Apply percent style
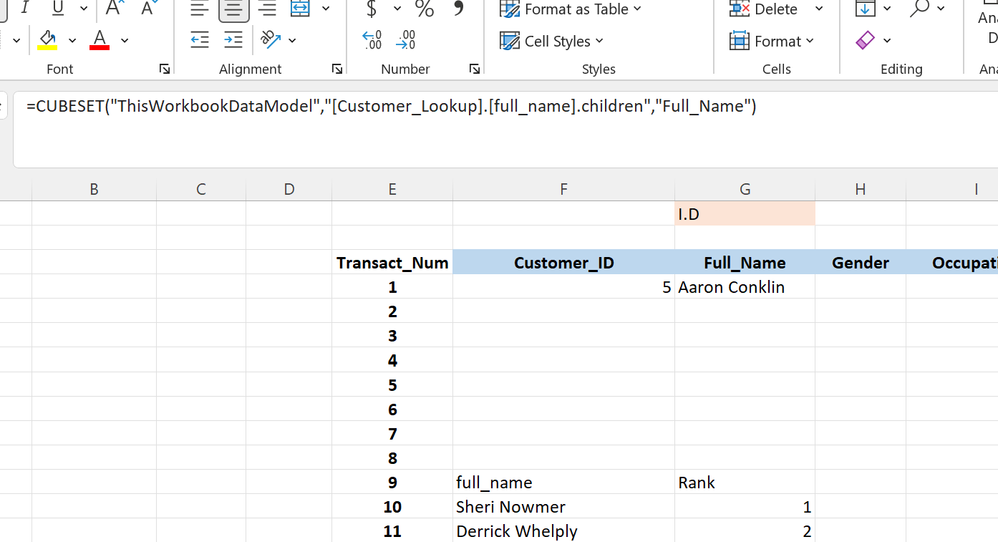 click(424, 8)
